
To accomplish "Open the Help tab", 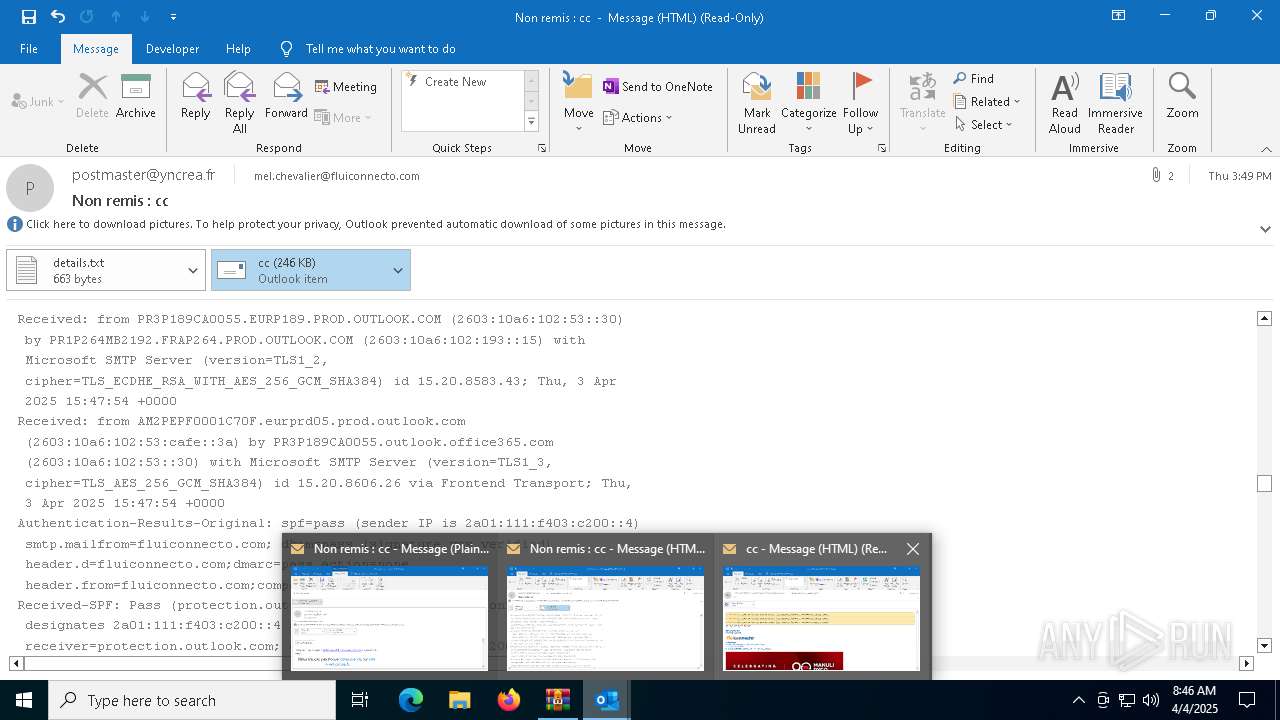I will click(x=238, y=49).
